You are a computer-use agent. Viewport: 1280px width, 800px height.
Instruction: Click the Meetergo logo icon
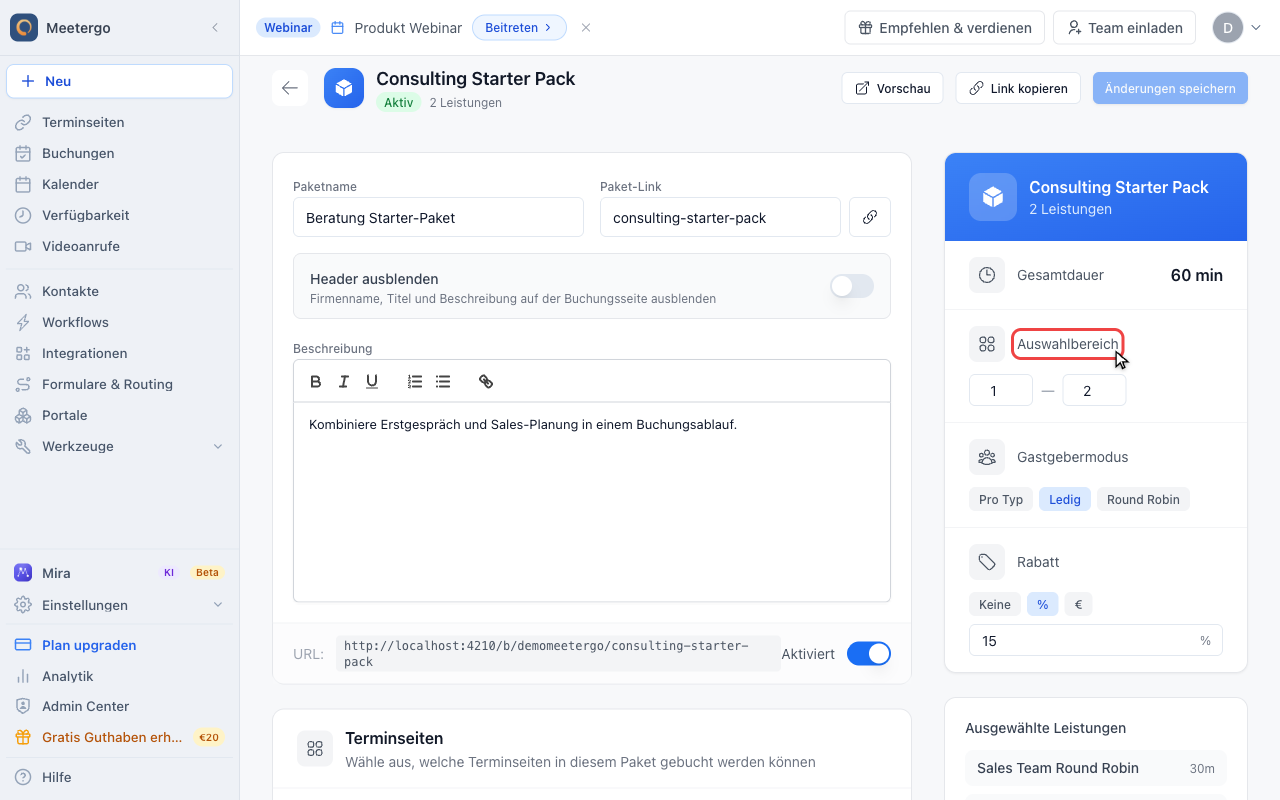[24, 27]
